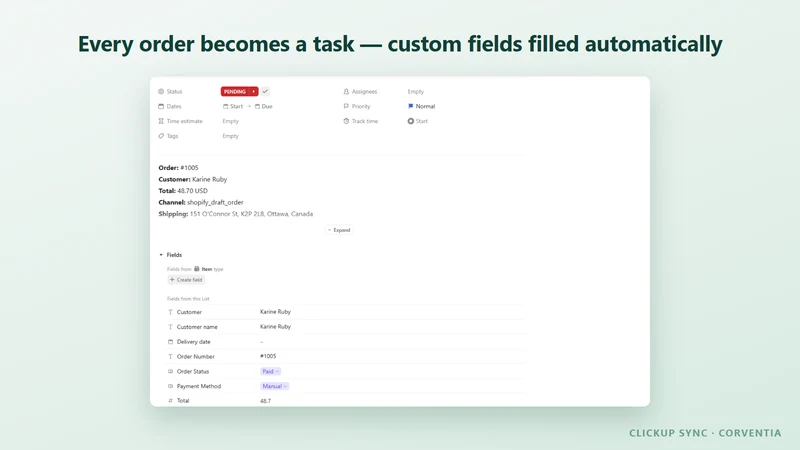The width and height of the screenshot is (800, 450).
Task: Start the time tracker
Action: click(417, 121)
